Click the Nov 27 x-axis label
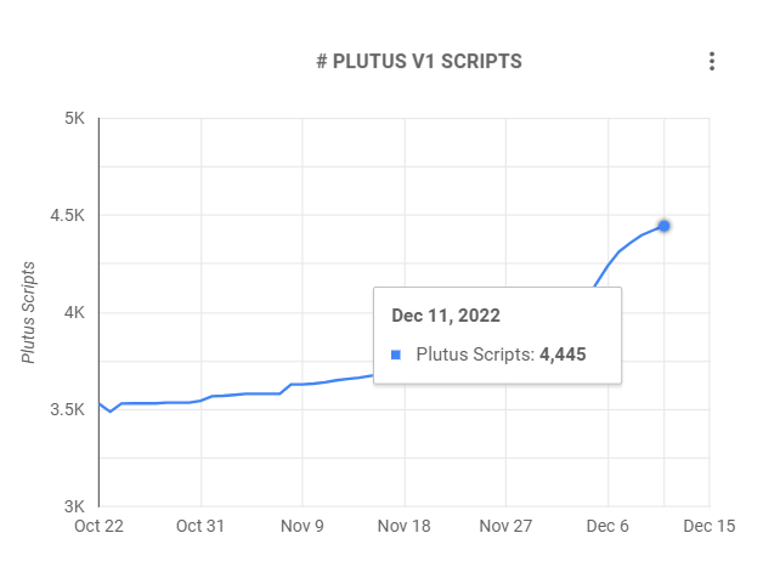Image resolution: width=780 pixels, height=567 pixels. 506,526
